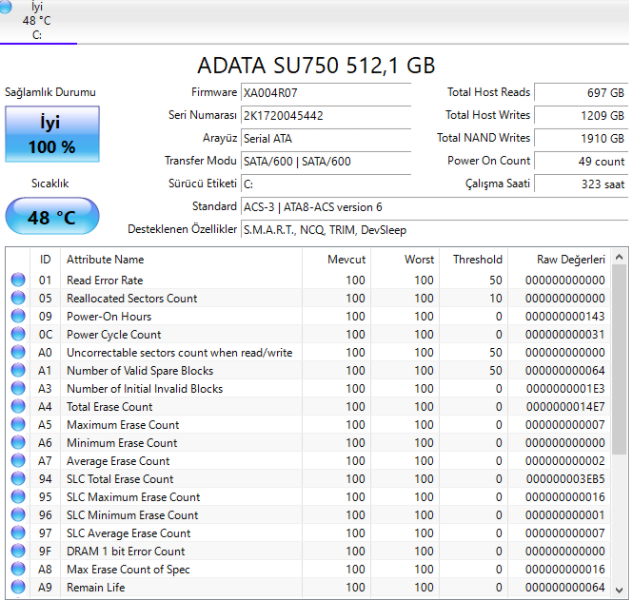The image size is (629, 600).
Task: Click status orb beside SLC Total Erase Count
Action: point(17,479)
